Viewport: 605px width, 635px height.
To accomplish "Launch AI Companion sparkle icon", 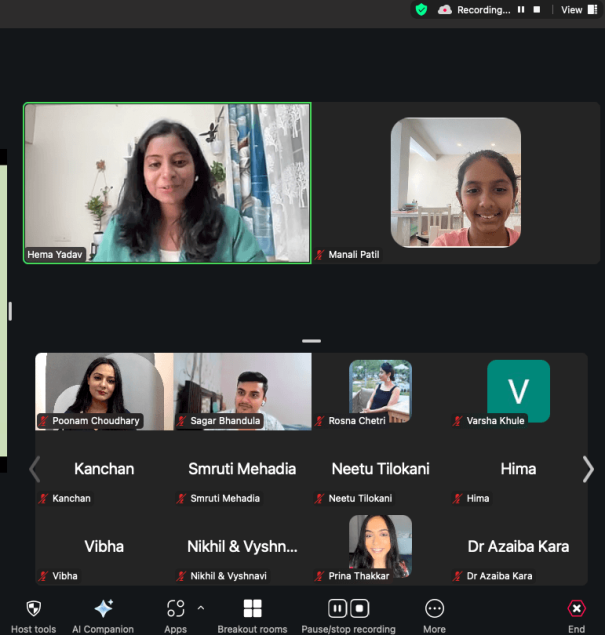I will pyautogui.click(x=104, y=608).
